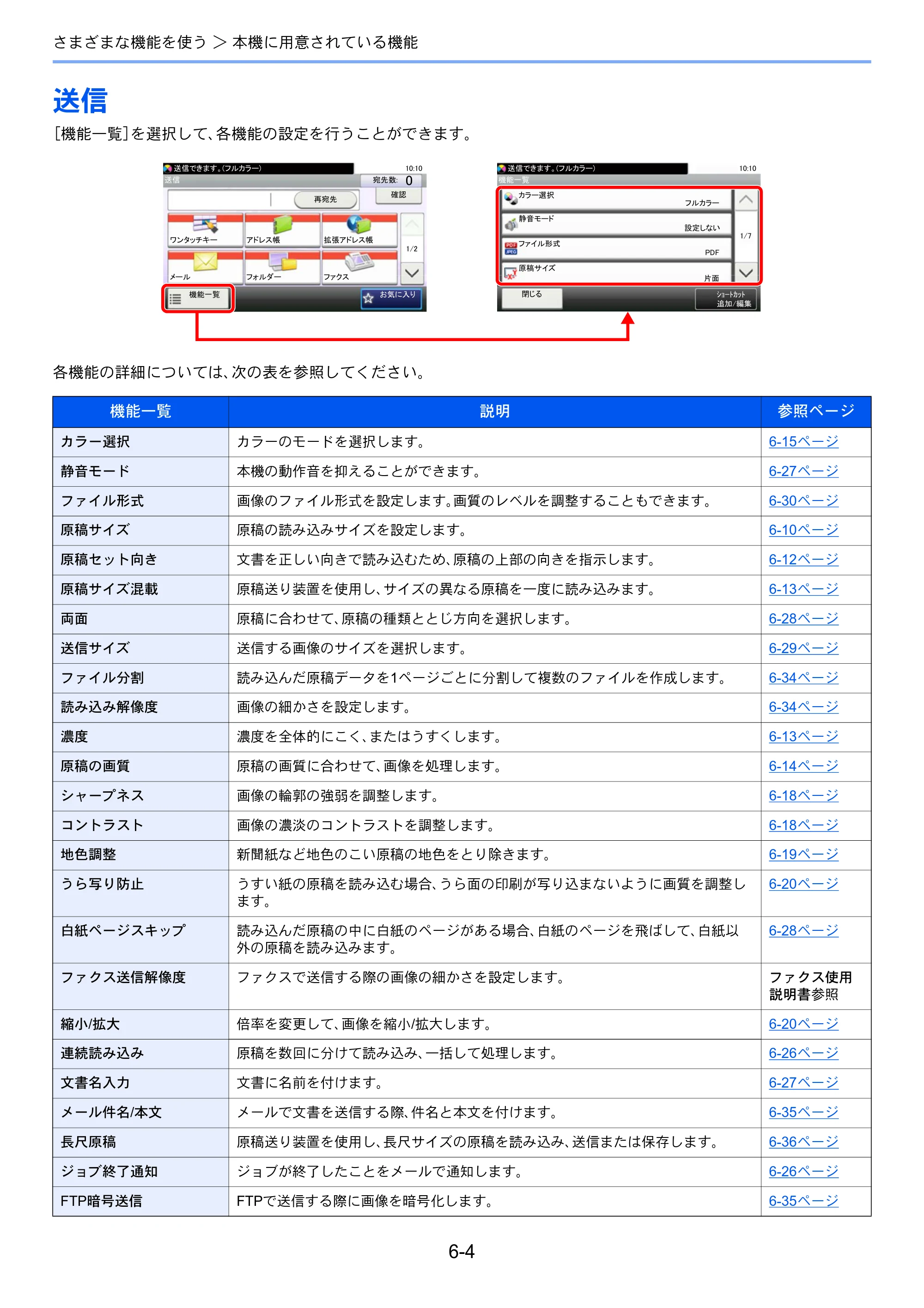
Task: Click the 機能一覧 table column header
Action: [140, 411]
